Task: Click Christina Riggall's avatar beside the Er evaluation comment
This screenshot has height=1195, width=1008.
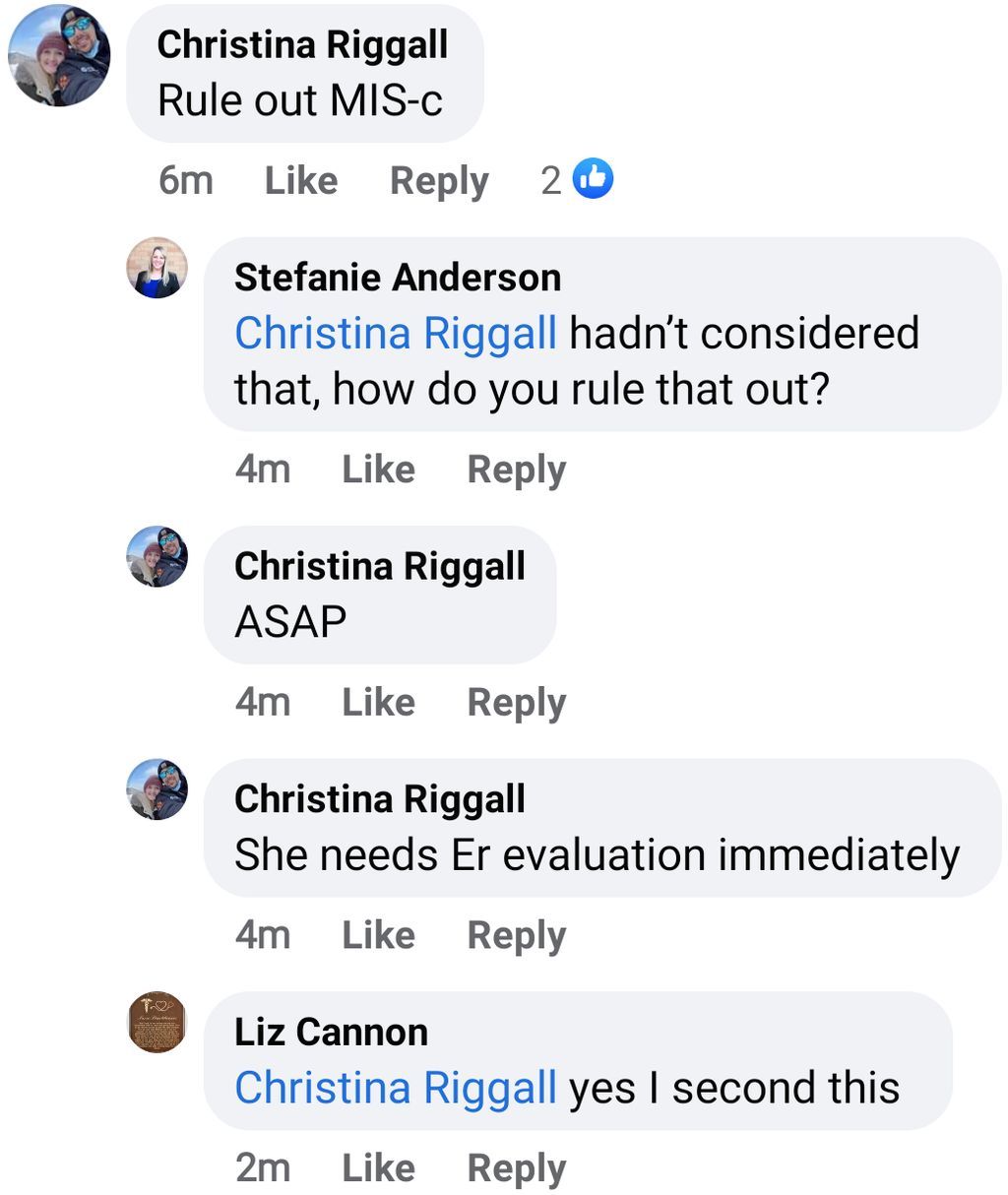Action: click(157, 789)
